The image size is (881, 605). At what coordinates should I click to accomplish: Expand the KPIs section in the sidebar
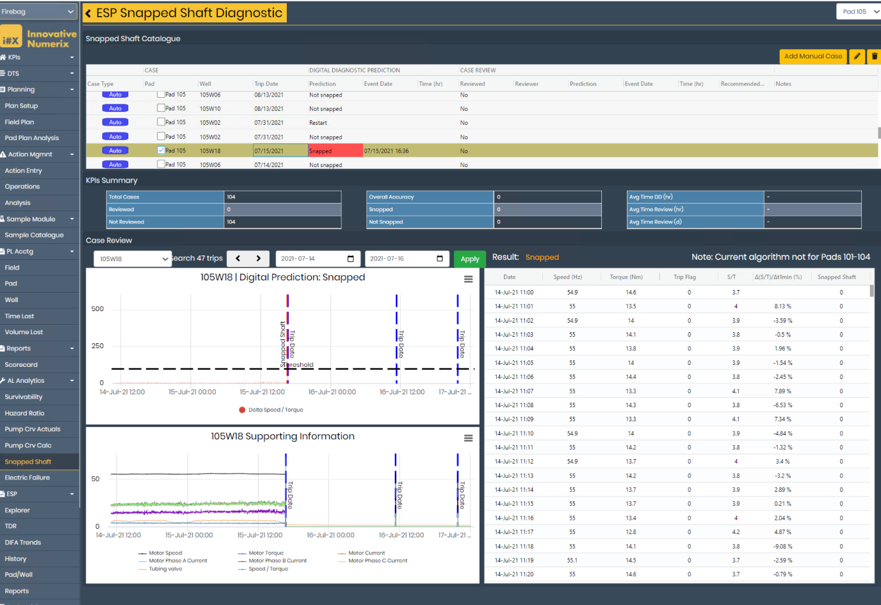[40, 57]
